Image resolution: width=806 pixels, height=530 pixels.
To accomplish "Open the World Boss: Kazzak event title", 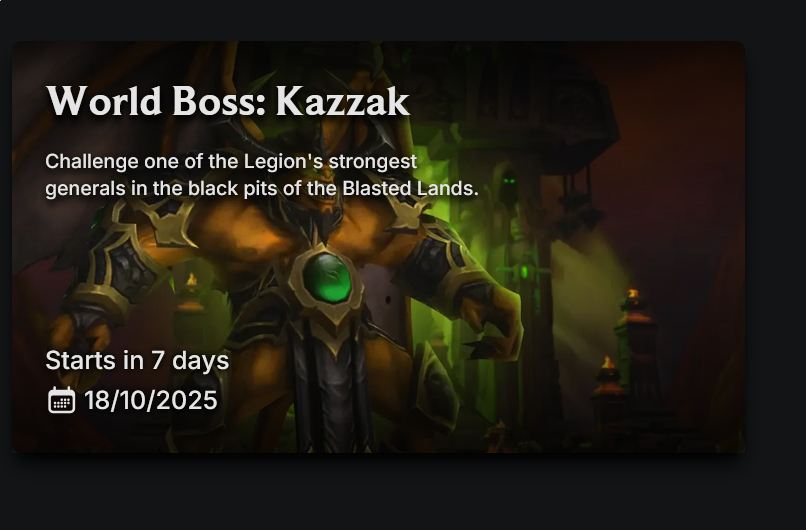I will [228, 101].
